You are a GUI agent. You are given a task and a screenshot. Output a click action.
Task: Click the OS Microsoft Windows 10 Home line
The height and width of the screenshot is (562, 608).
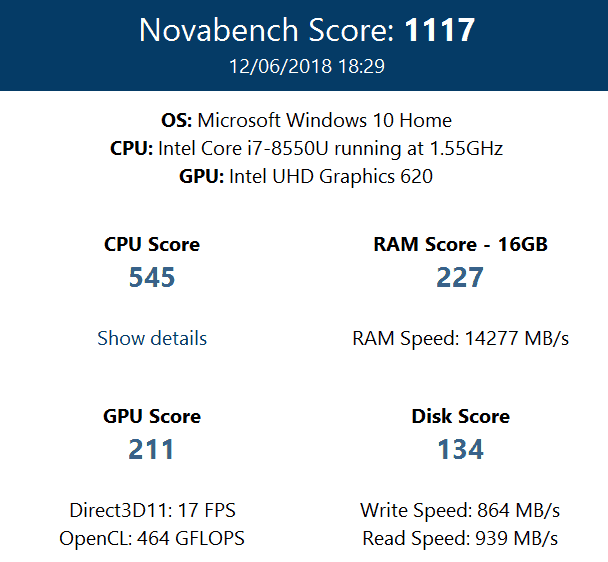306,120
